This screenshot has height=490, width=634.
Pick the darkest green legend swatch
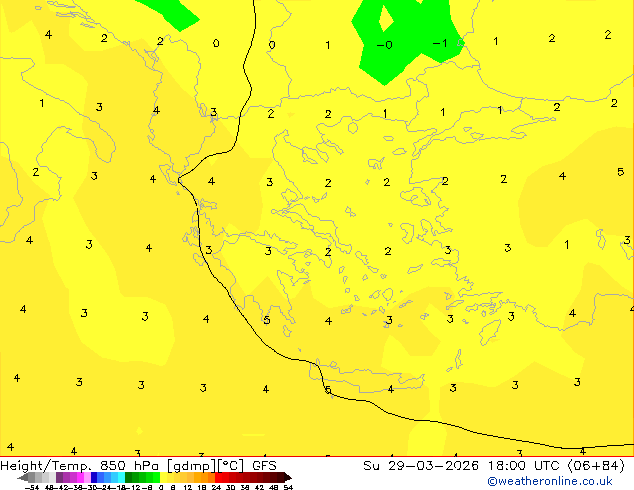coord(128,477)
